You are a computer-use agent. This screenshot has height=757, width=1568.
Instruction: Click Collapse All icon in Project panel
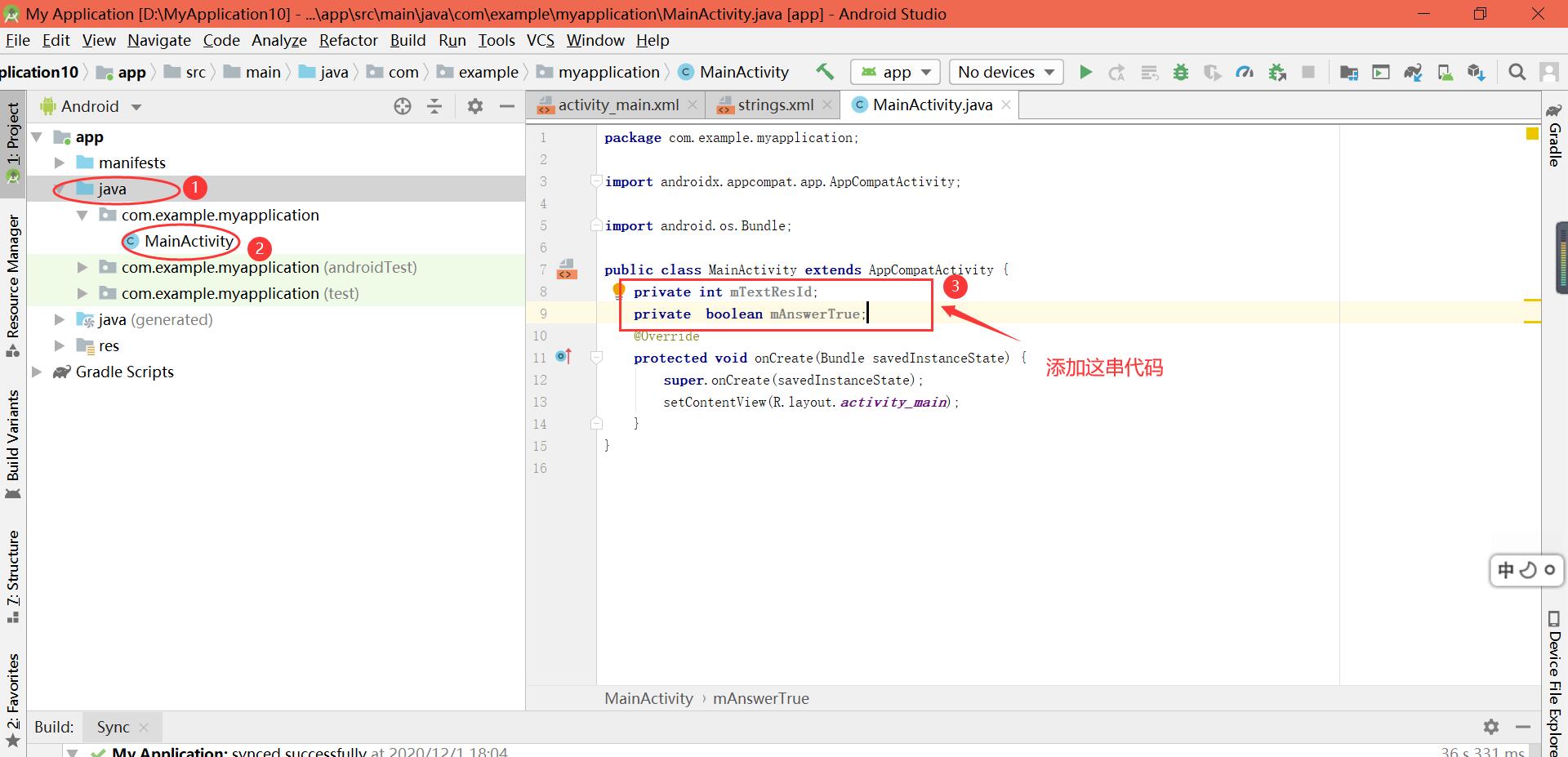click(x=434, y=106)
